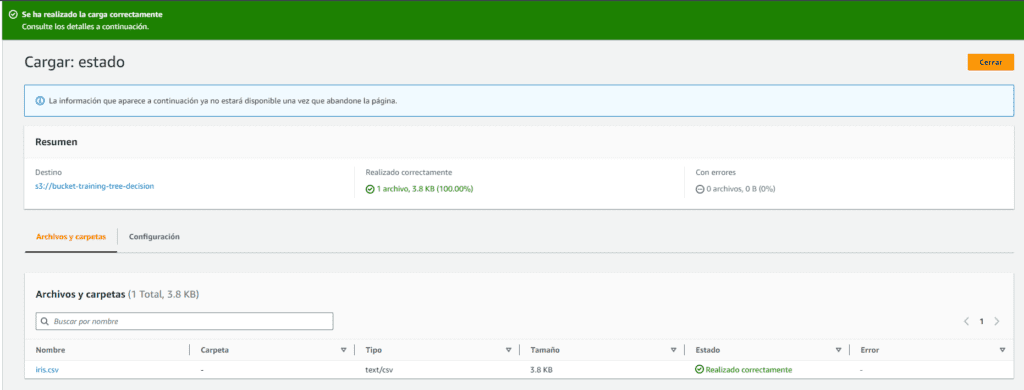Screen dimensions: 1024x390
Task: Sort by Tamaño column arrow
Action: [x=673, y=350]
